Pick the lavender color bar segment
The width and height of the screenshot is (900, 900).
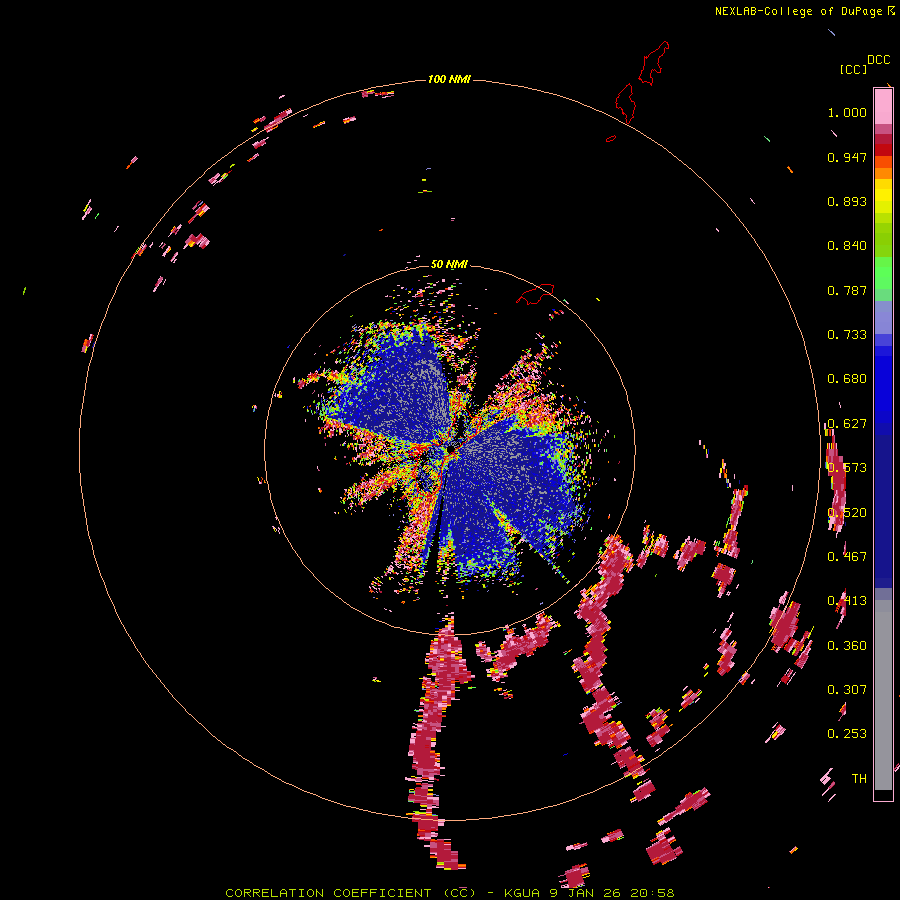(883, 317)
